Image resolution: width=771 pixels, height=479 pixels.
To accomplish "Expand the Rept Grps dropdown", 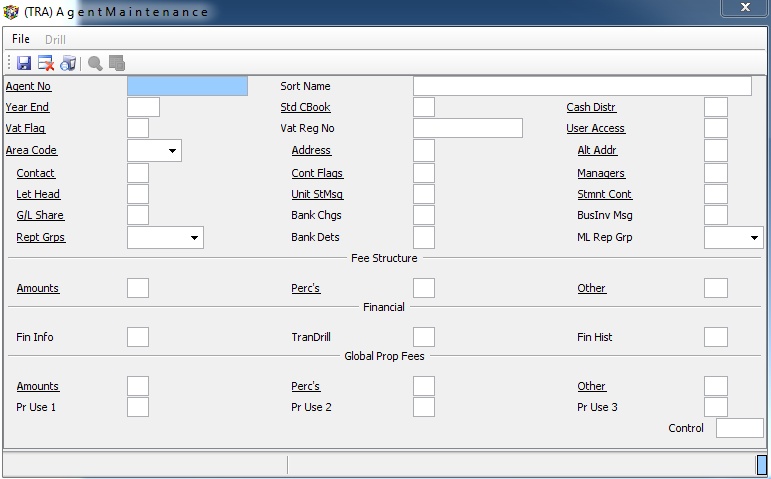I will pyautogui.click(x=194, y=238).
